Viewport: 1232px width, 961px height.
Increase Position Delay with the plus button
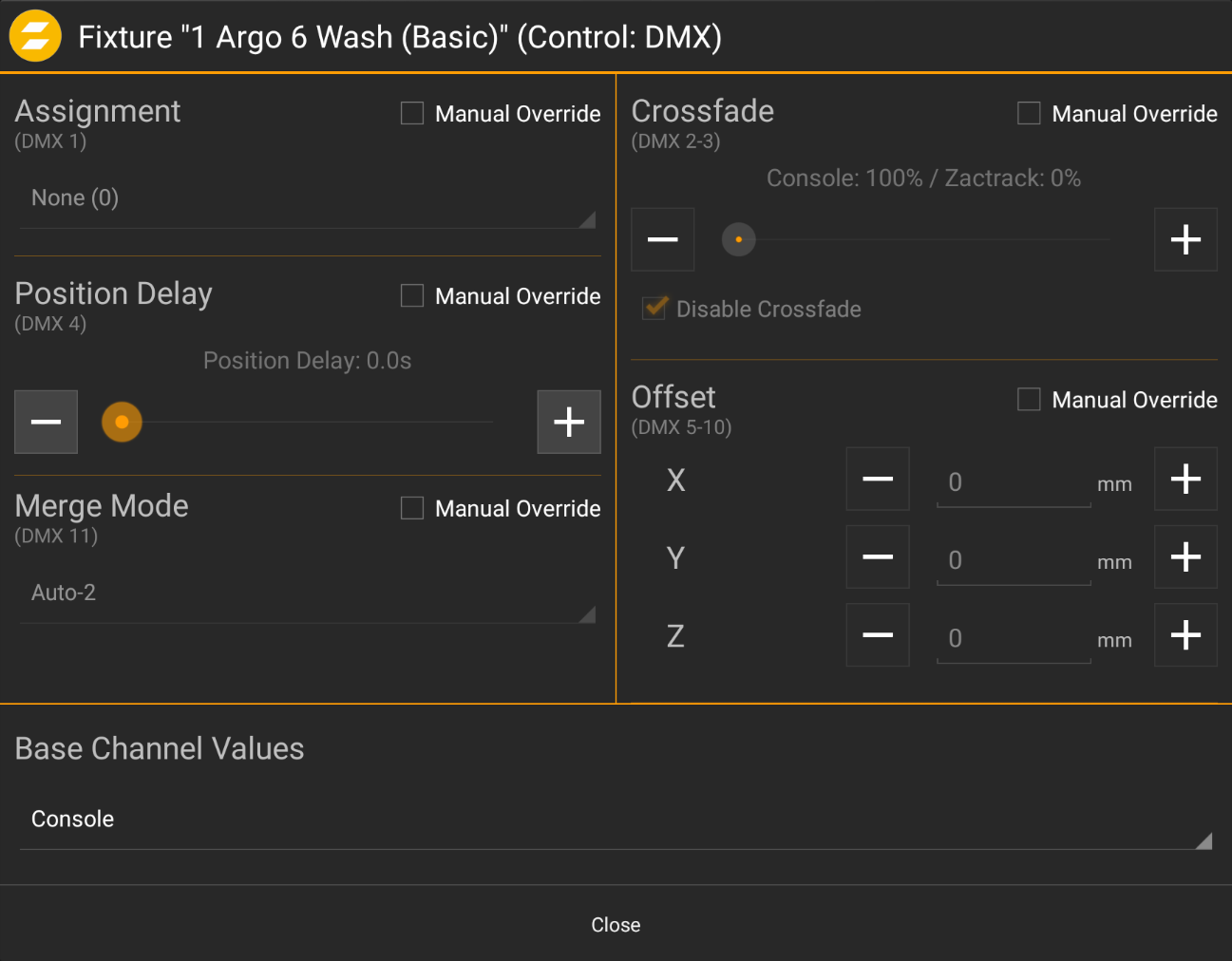[568, 422]
